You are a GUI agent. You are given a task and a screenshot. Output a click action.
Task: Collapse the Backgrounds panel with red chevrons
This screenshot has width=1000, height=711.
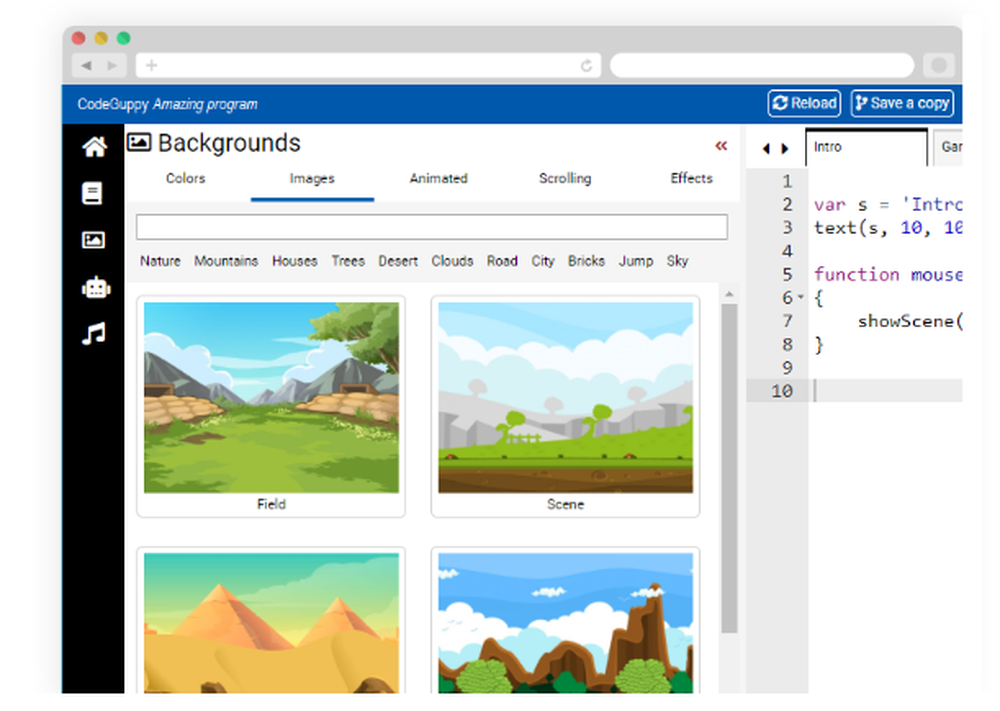coord(721,146)
